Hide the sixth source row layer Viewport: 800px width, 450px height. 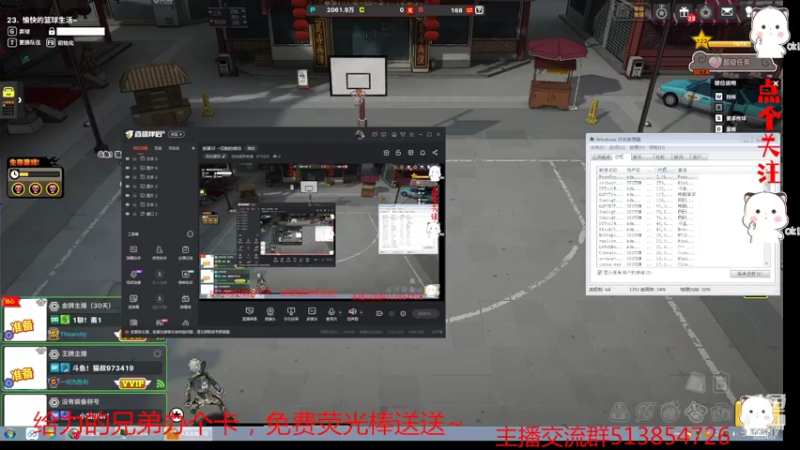[x=128, y=205]
